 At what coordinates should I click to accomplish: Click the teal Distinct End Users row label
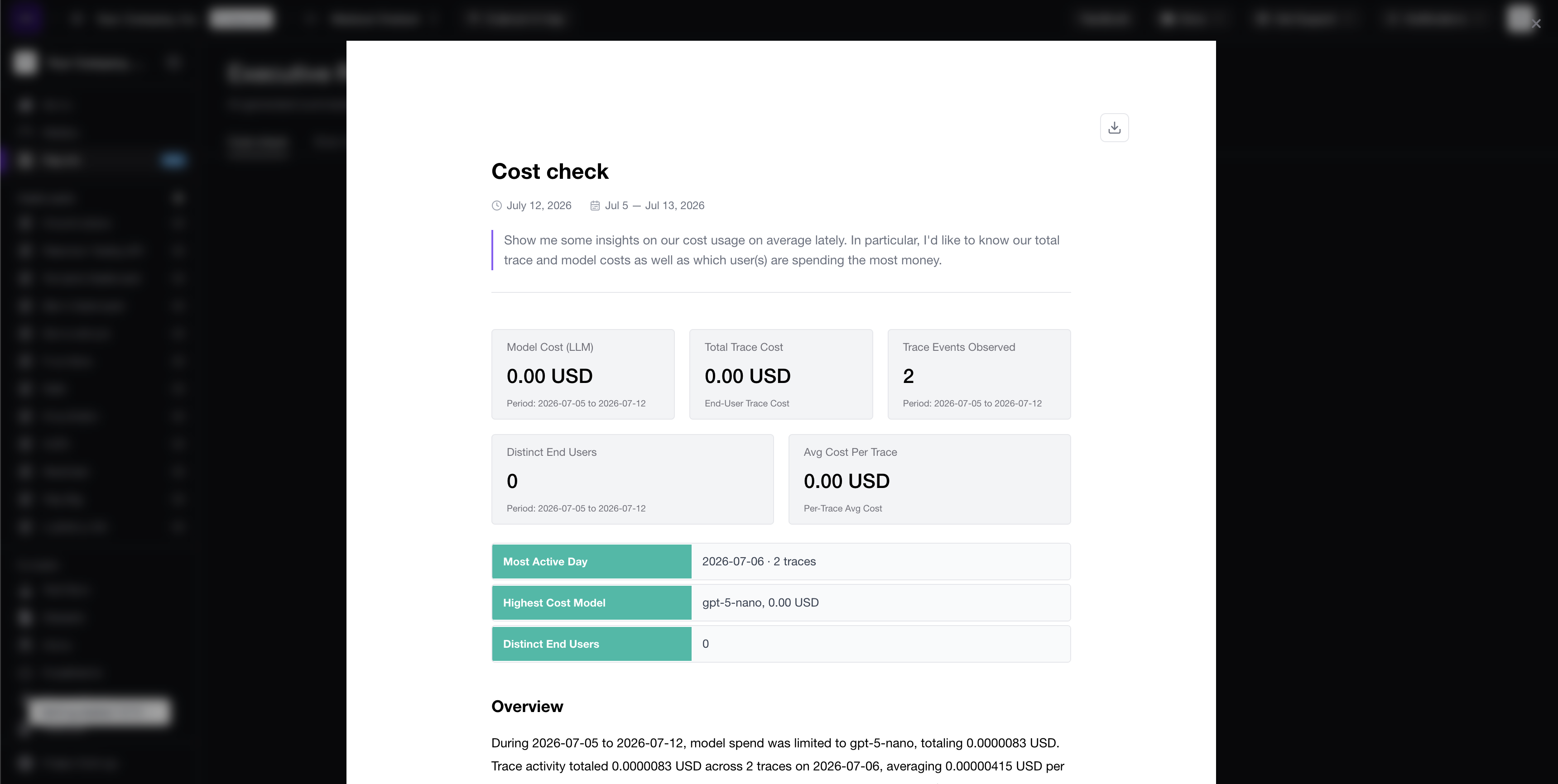pyautogui.click(x=591, y=644)
